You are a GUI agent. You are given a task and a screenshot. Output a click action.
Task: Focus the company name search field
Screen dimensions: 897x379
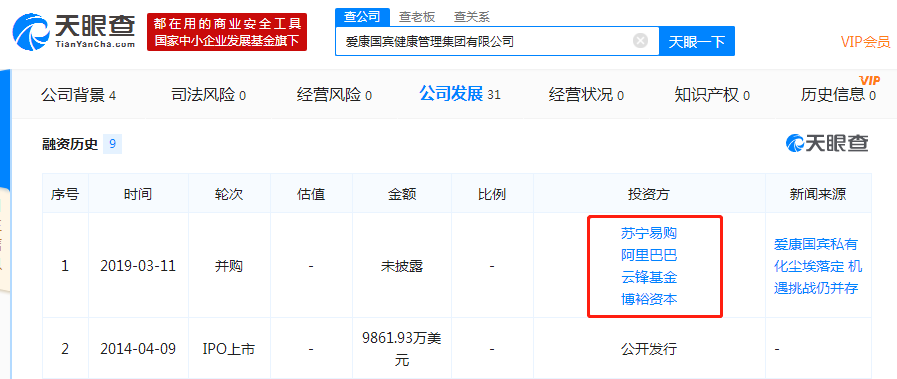497,41
